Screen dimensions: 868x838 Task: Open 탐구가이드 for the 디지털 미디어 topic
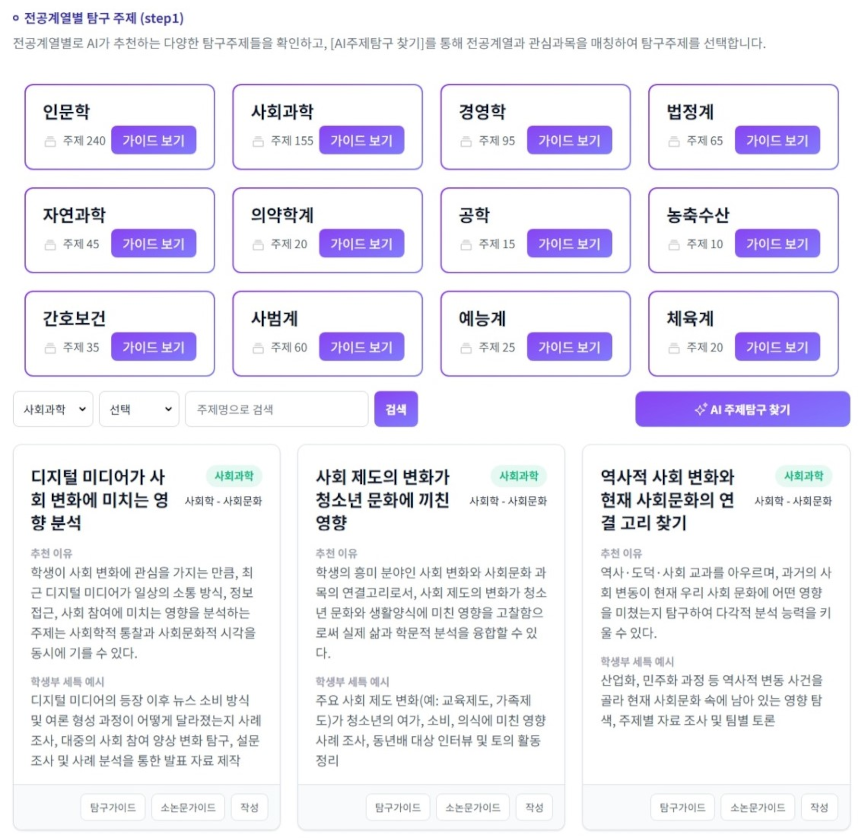click(113, 808)
